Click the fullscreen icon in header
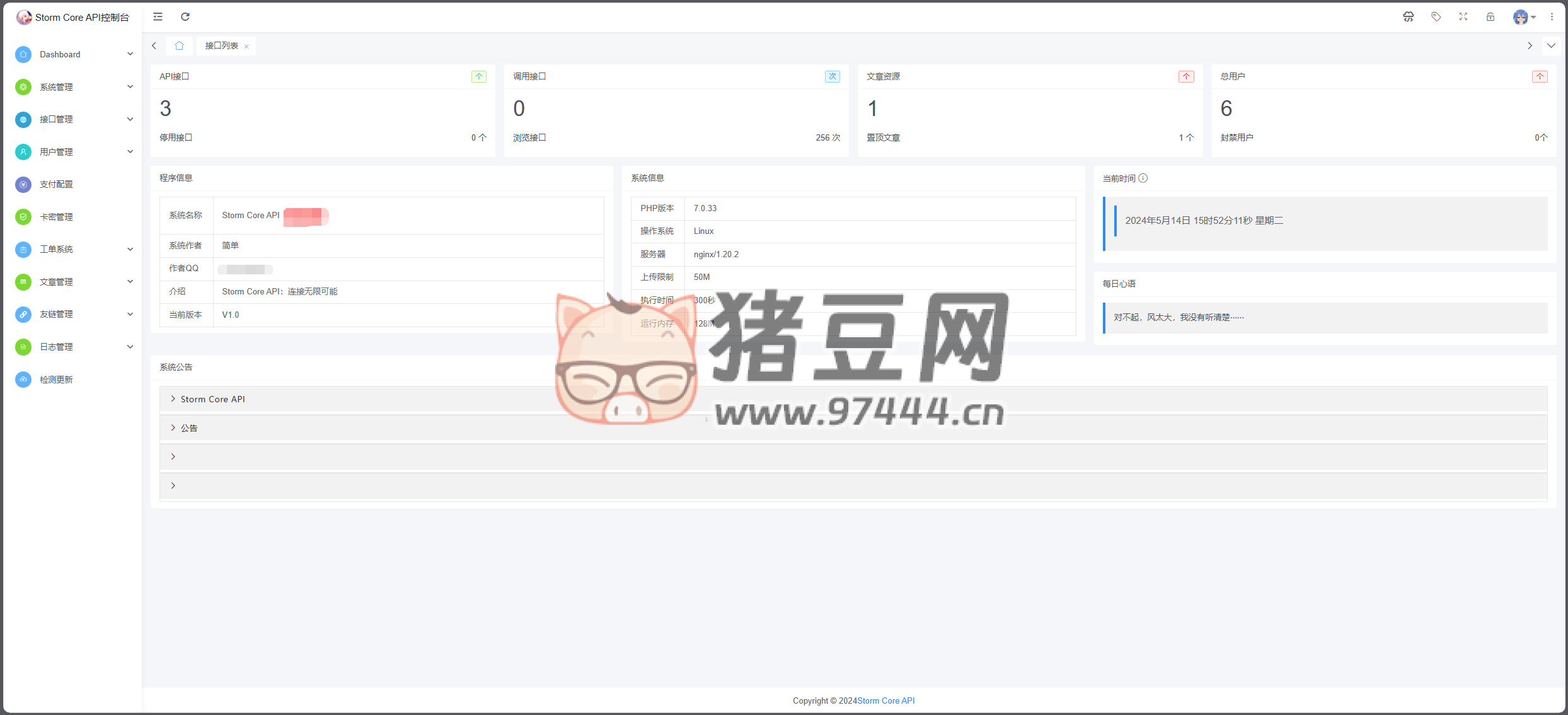The image size is (1568, 715). click(1463, 17)
